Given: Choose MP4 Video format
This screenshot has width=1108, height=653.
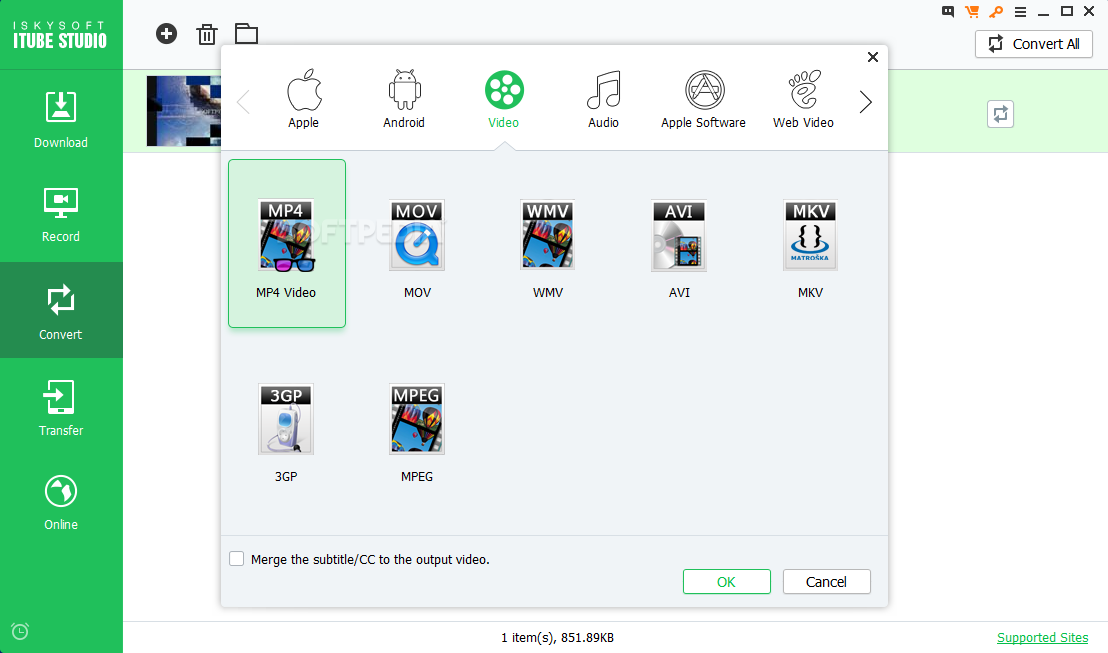Looking at the screenshot, I should [286, 243].
